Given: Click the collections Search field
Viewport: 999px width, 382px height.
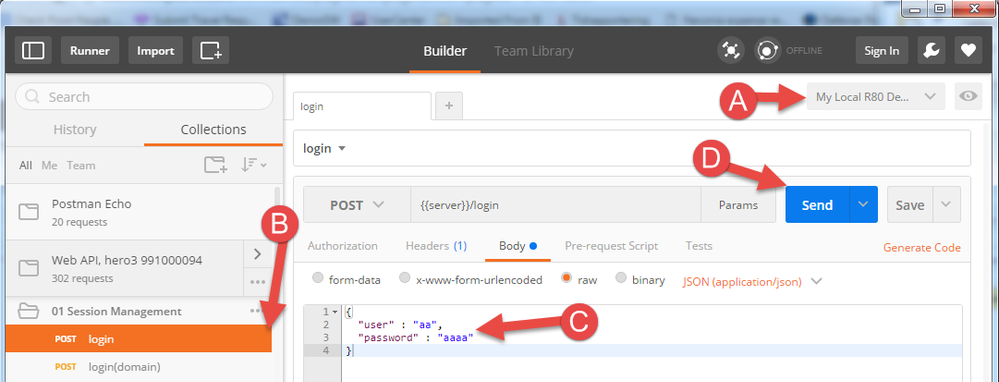Looking at the screenshot, I should point(144,97).
